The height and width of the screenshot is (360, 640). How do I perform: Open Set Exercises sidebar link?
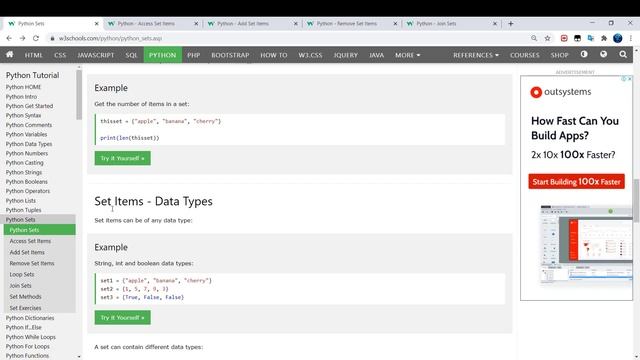pyautogui.click(x=25, y=308)
